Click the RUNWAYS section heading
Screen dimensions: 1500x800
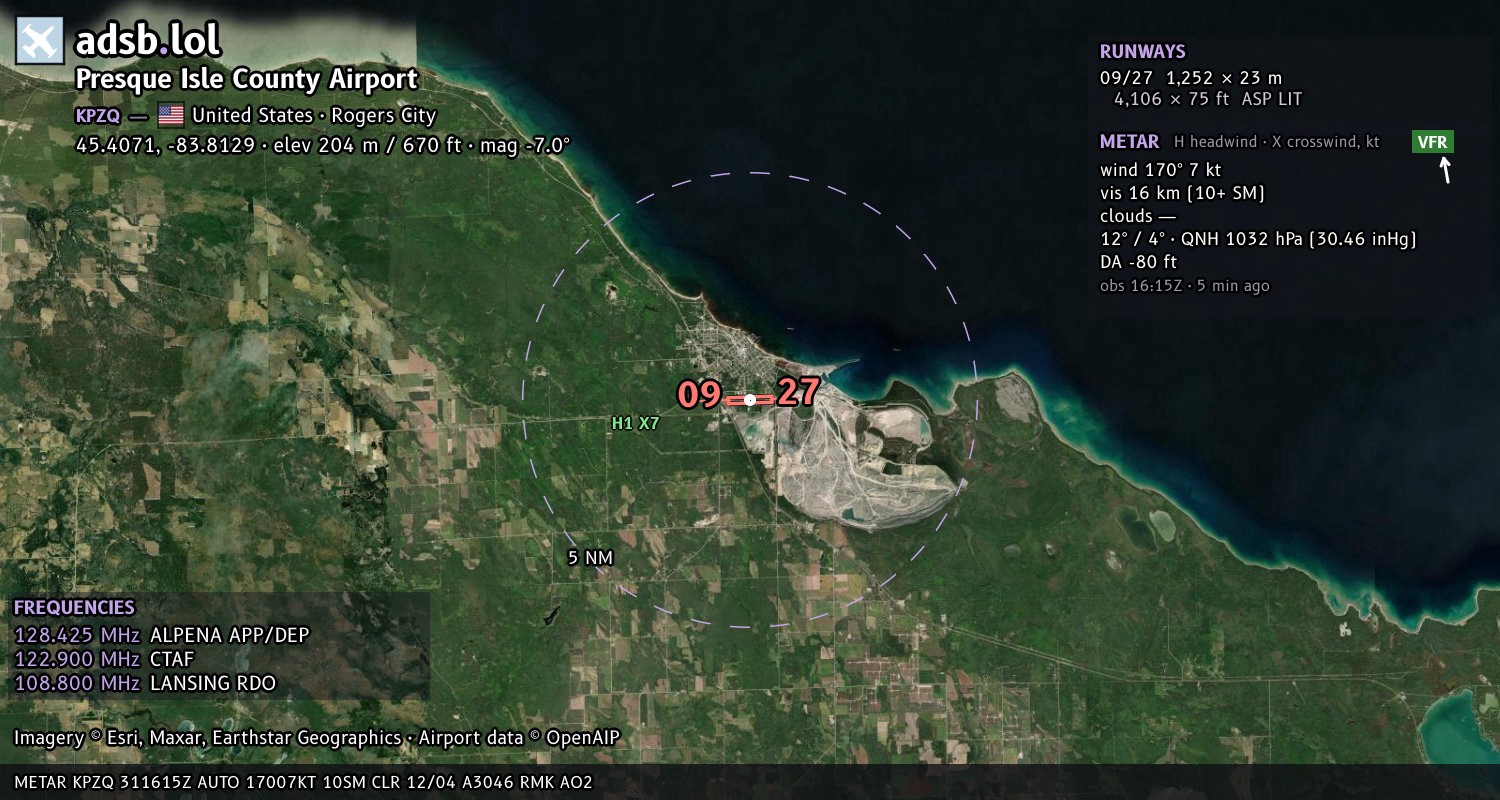[1142, 52]
